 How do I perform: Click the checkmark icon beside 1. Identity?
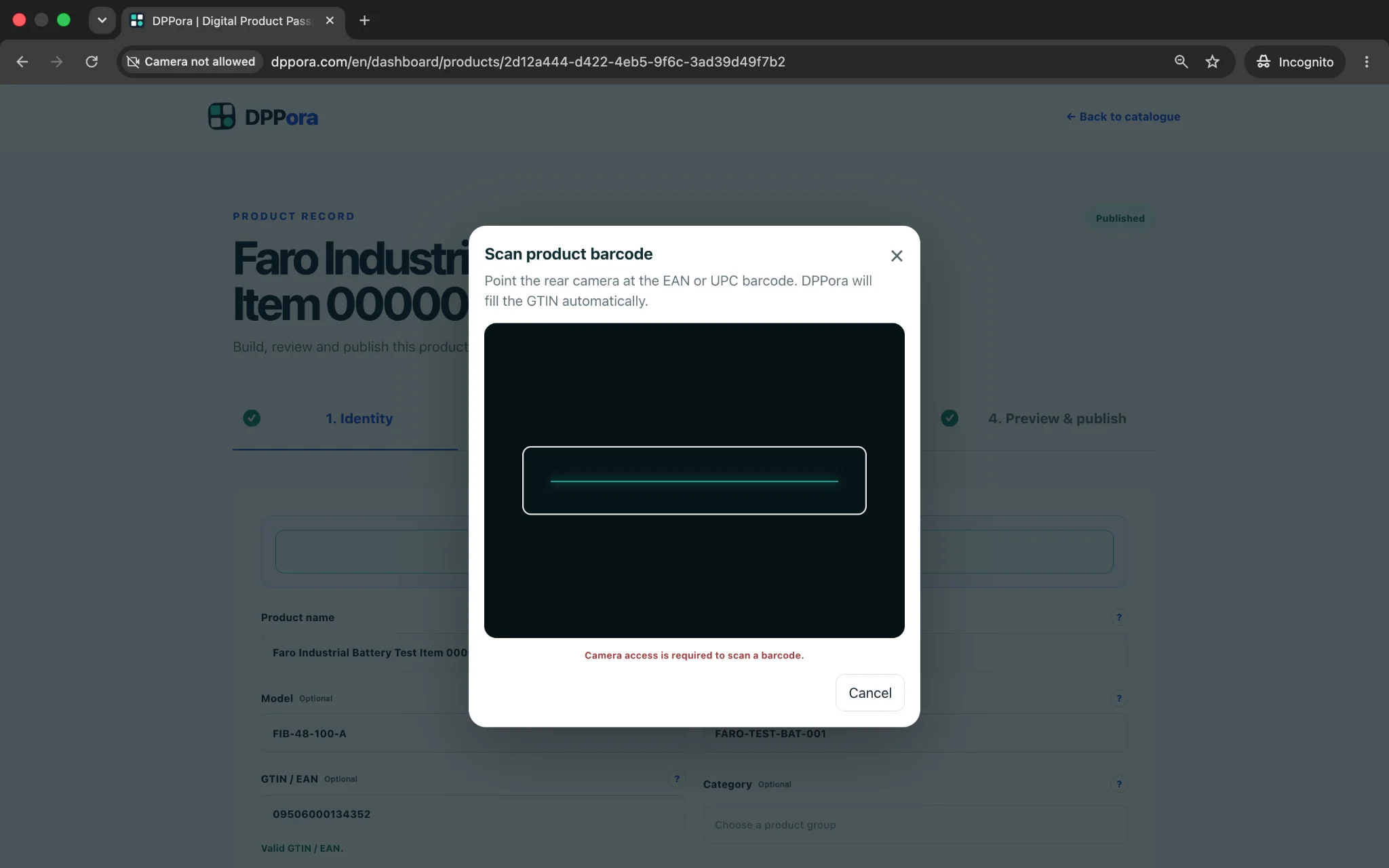click(252, 418)
